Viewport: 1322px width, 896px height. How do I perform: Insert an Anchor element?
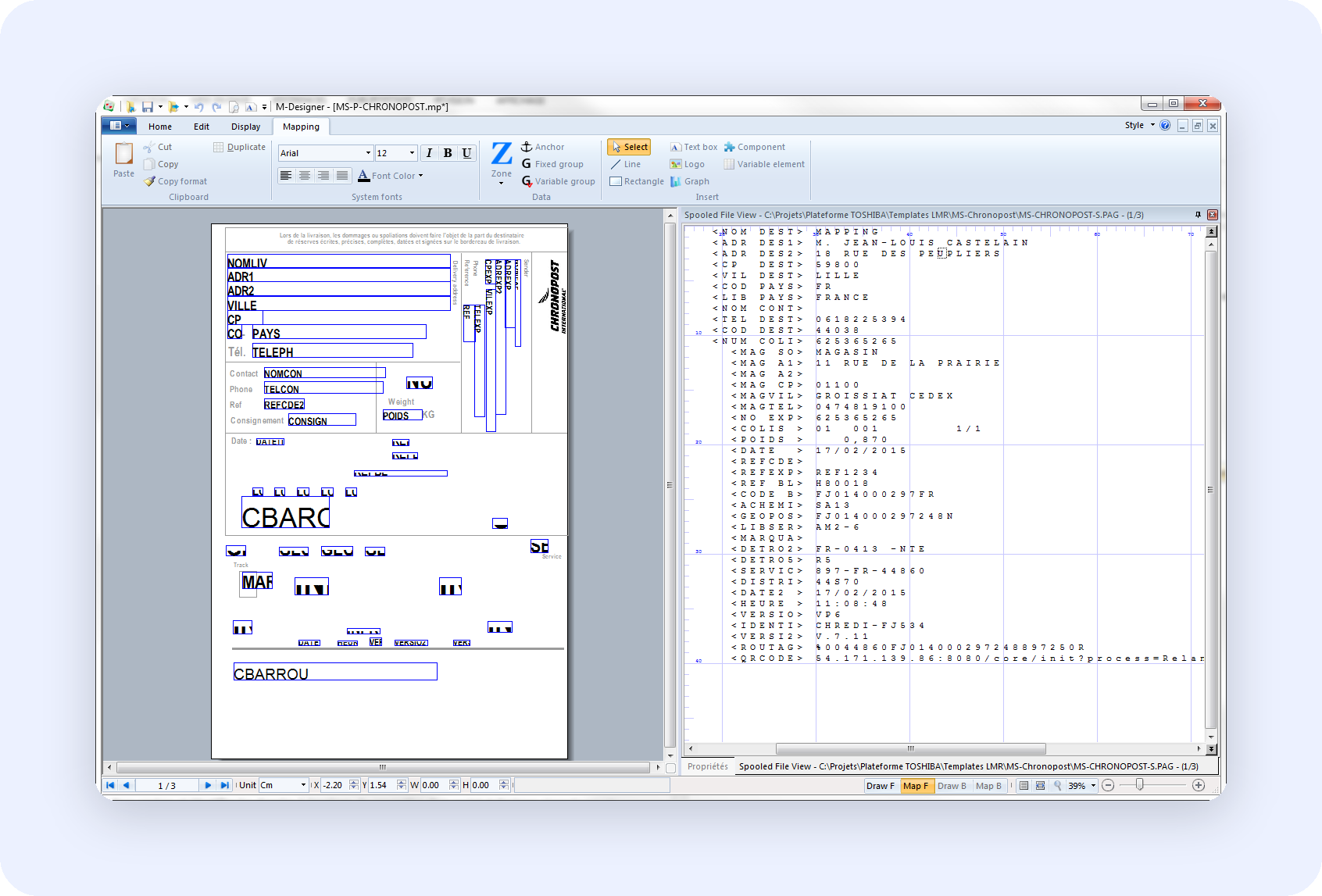[x=542, y=147]
